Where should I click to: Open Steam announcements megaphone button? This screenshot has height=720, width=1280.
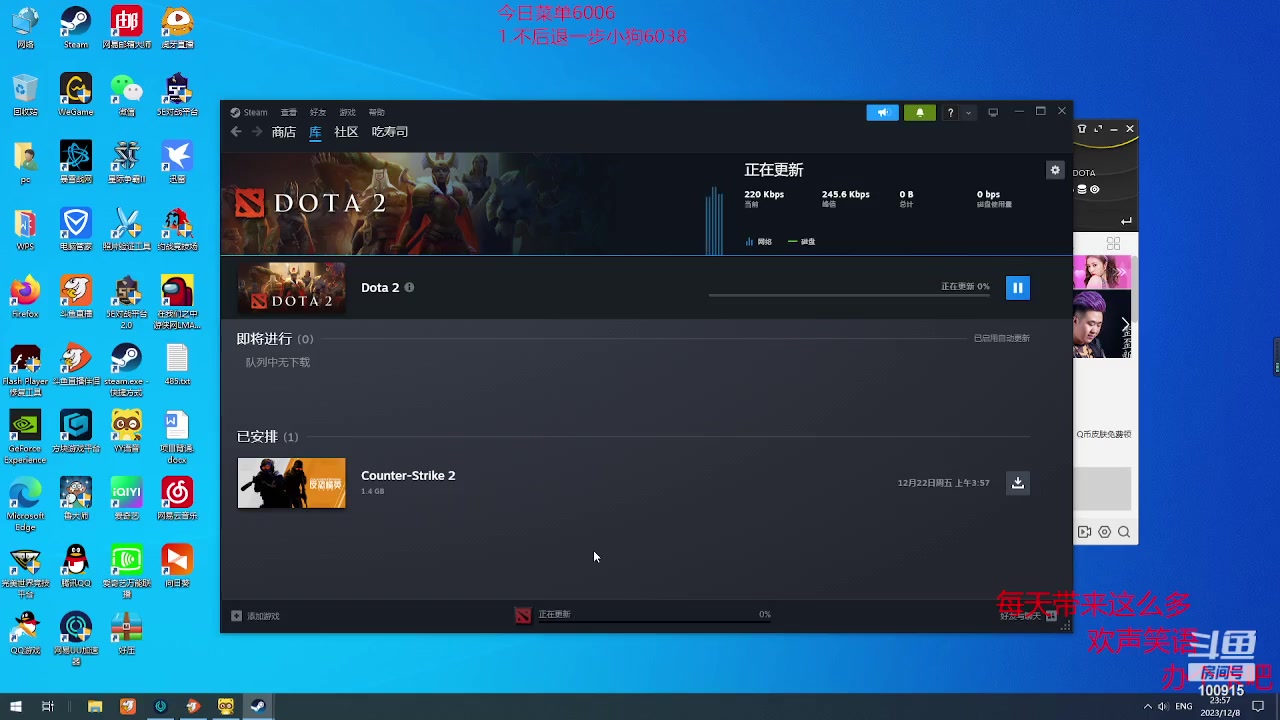[x=882, y=112]
